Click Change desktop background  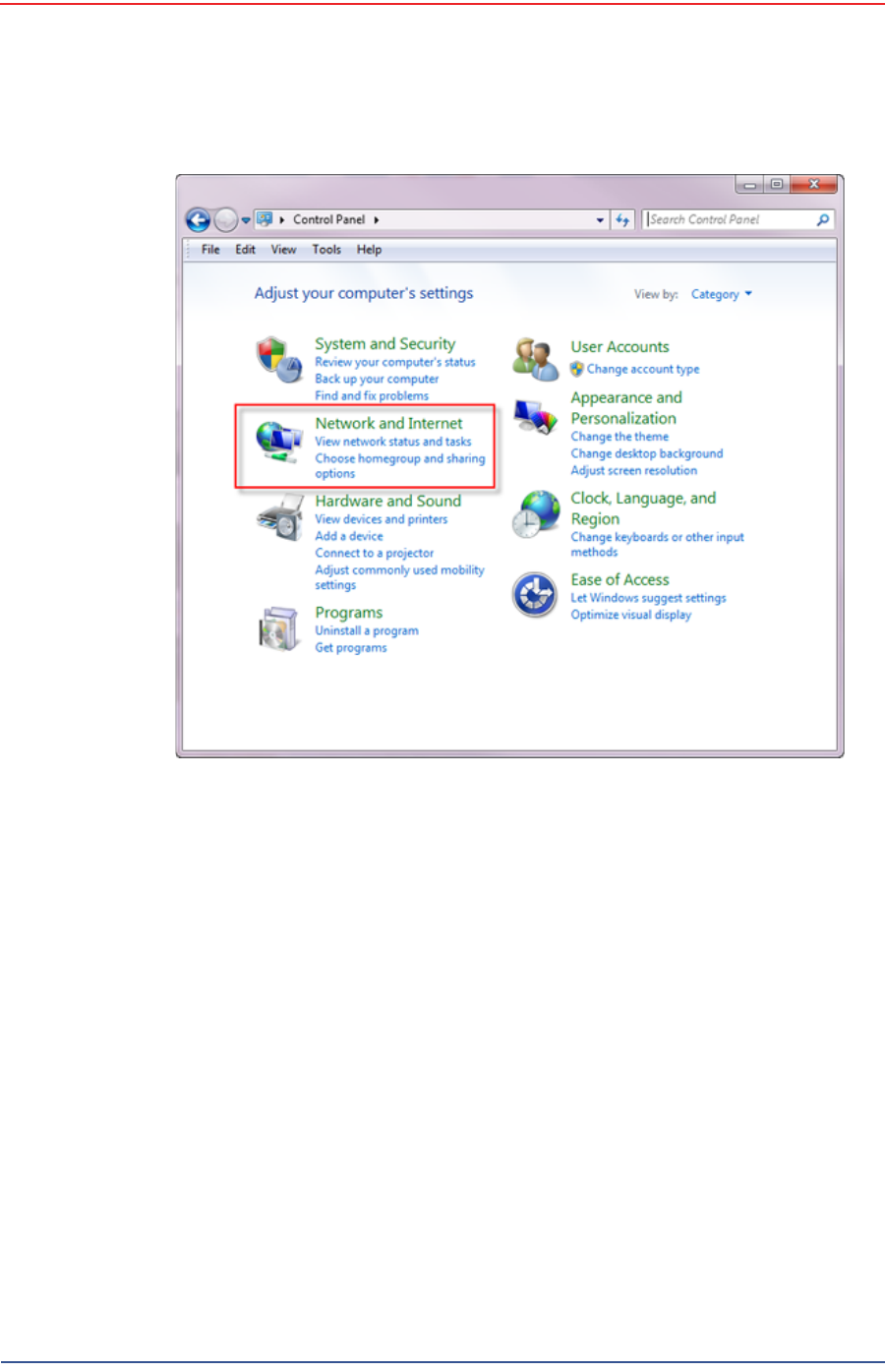[x=647, y=453]
